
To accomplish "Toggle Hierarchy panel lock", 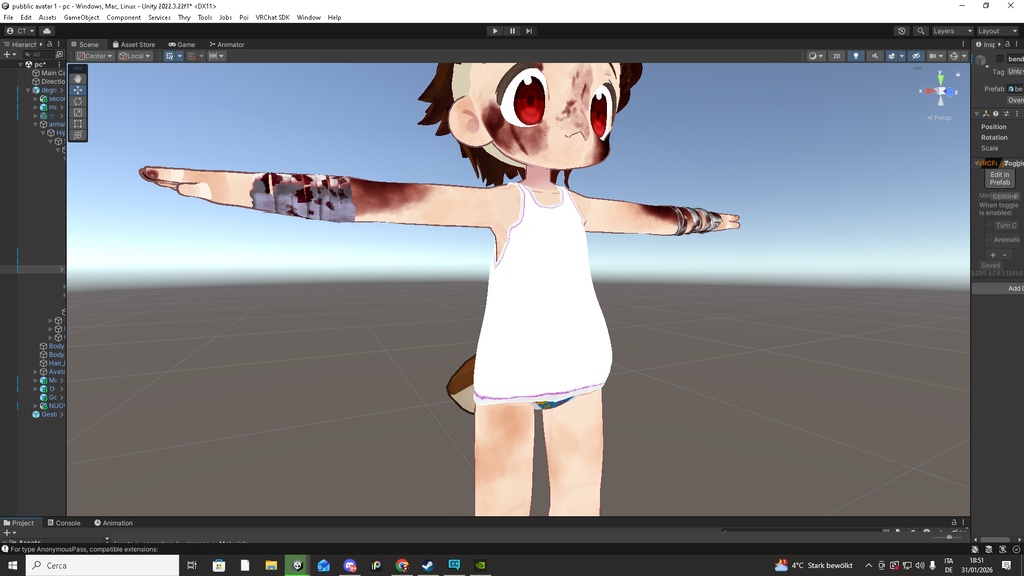I will coord(49,44).
